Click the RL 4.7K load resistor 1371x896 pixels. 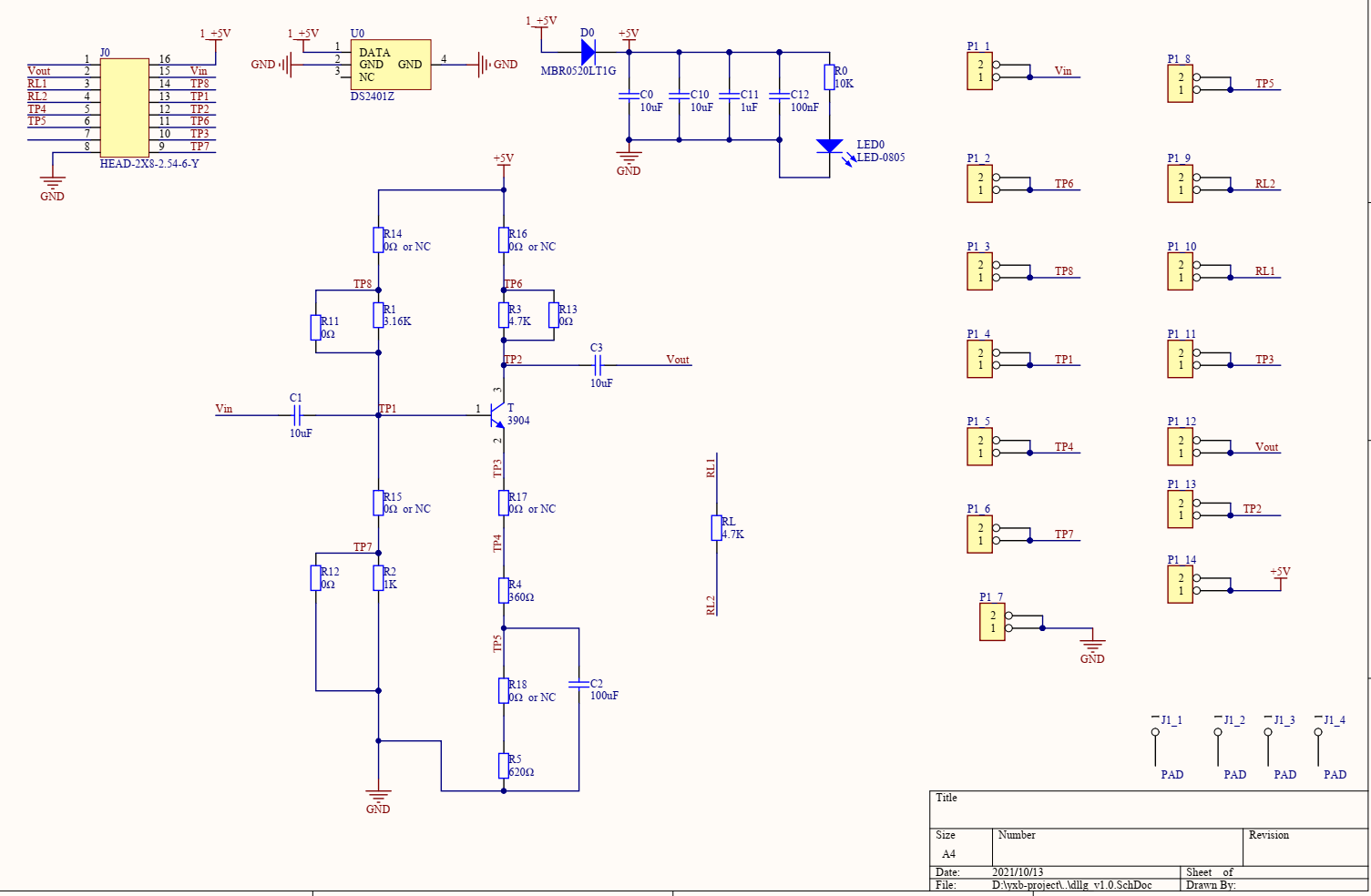coord(717,528)
